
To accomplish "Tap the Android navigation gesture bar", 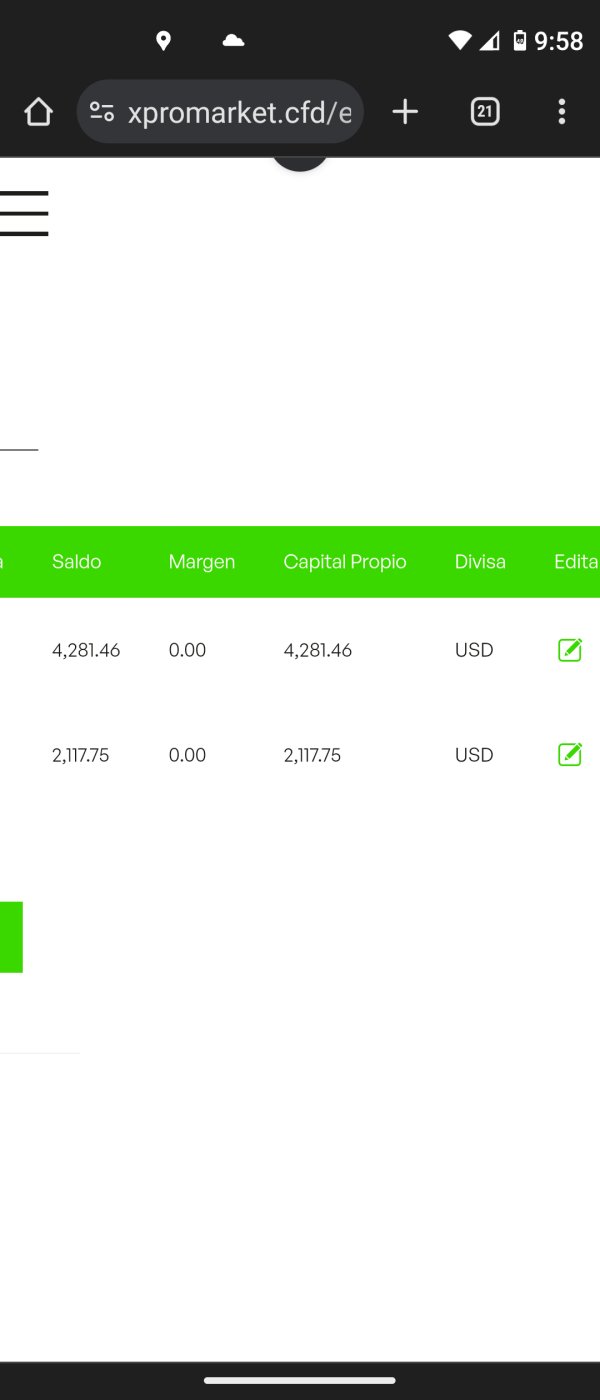I will coord(300,1381).
